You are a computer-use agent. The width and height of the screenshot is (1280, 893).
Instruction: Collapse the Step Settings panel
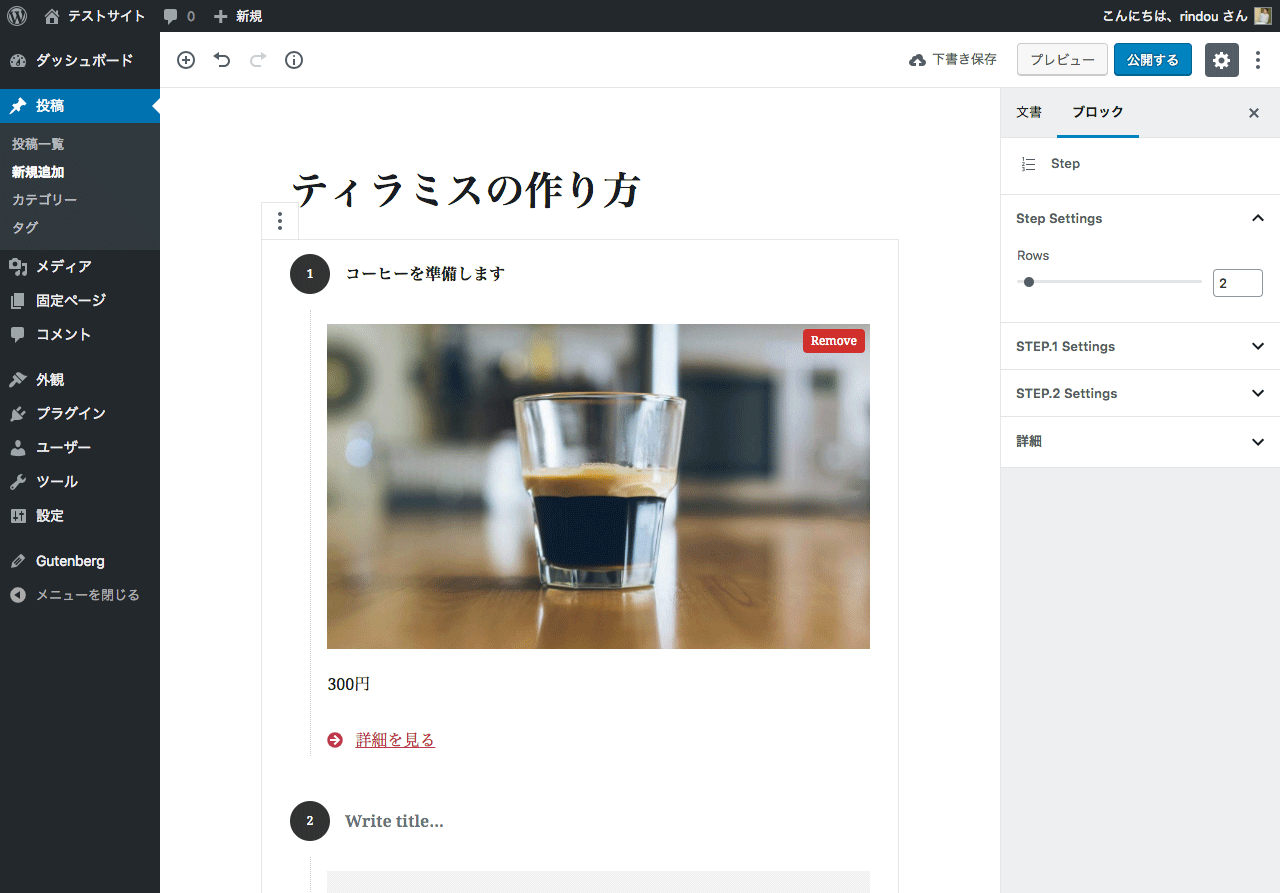(x=1140, y=218)
